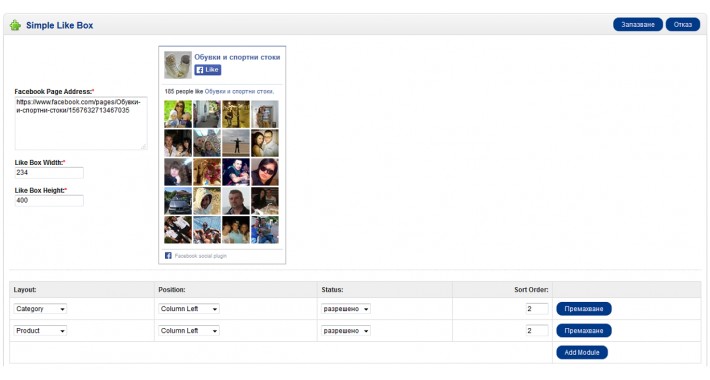Click the woman with baby fan photo
The image size is (710, 380).
(x=178, y=114)
